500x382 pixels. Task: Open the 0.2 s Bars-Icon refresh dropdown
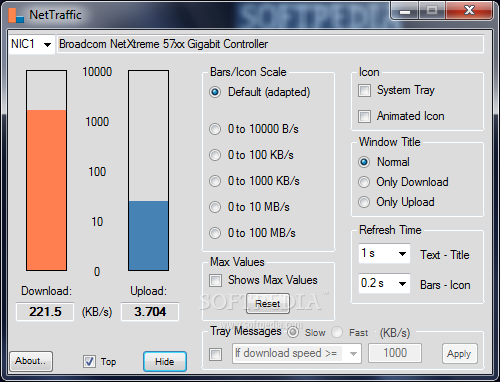384,284
